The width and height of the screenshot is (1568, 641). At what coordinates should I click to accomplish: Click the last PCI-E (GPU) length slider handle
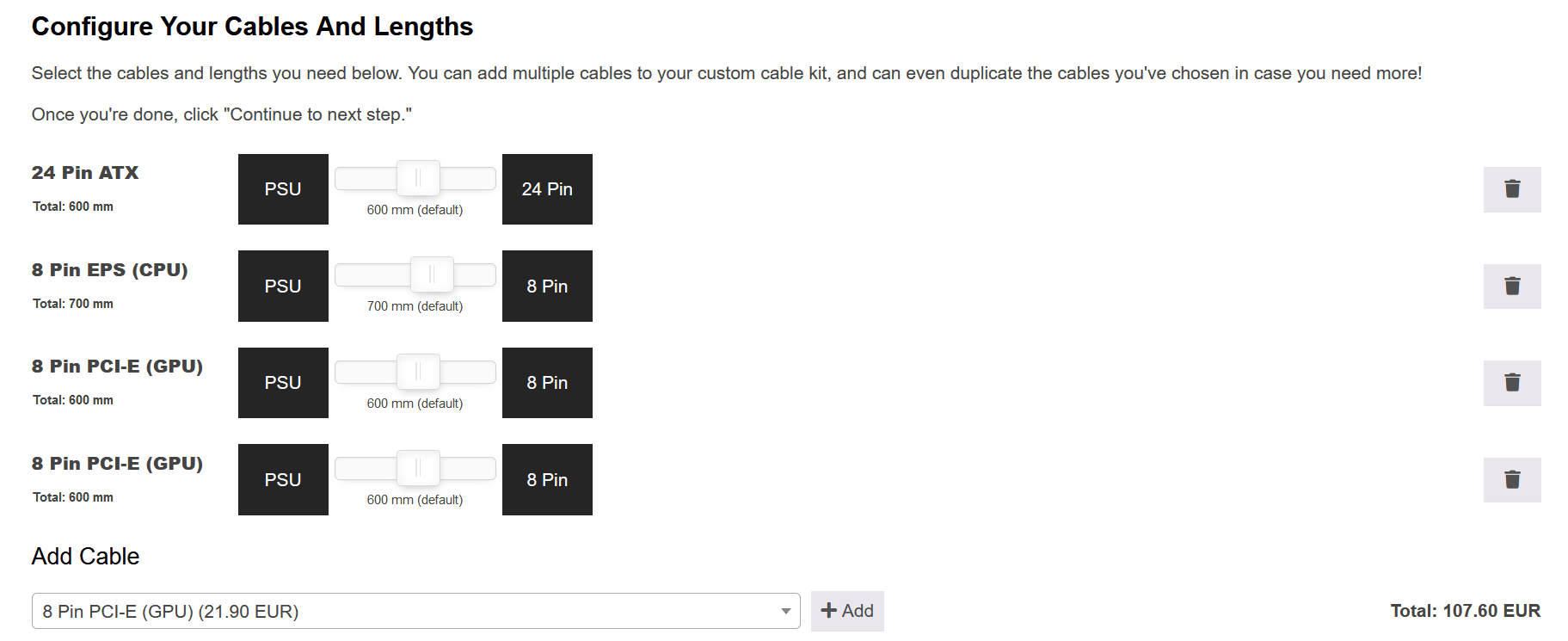click(x=418, y=468)
